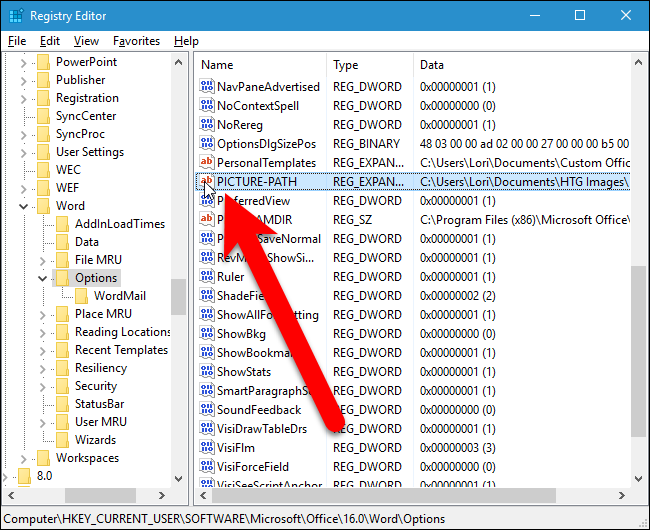
Task: Click the PersonalTemplates string value icon
Action: [x=206, y=162]
